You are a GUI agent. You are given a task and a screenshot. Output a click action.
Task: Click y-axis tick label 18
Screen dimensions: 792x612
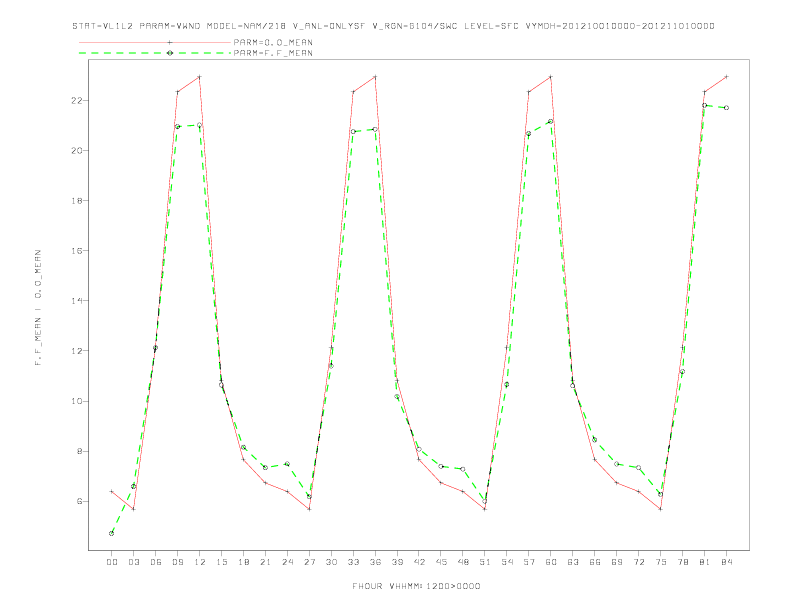(x=78, y=200)
